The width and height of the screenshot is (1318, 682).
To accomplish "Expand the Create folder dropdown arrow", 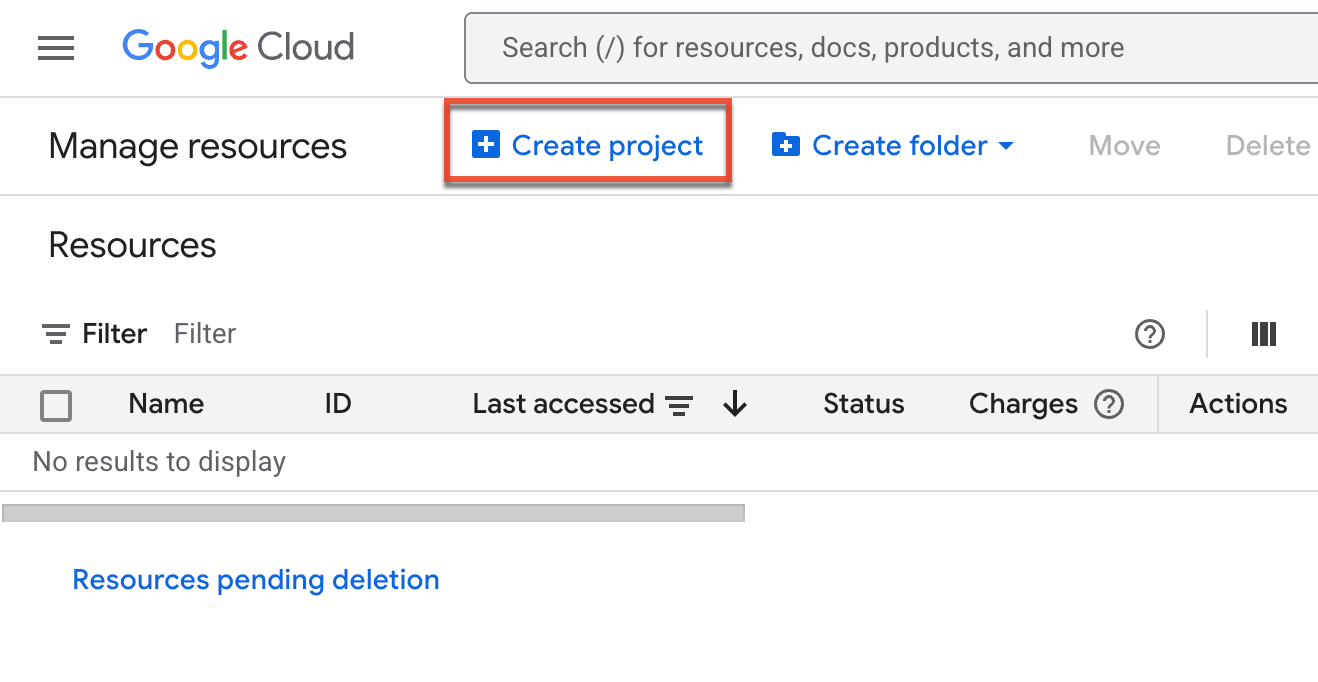I will (x=1006, y=146).
